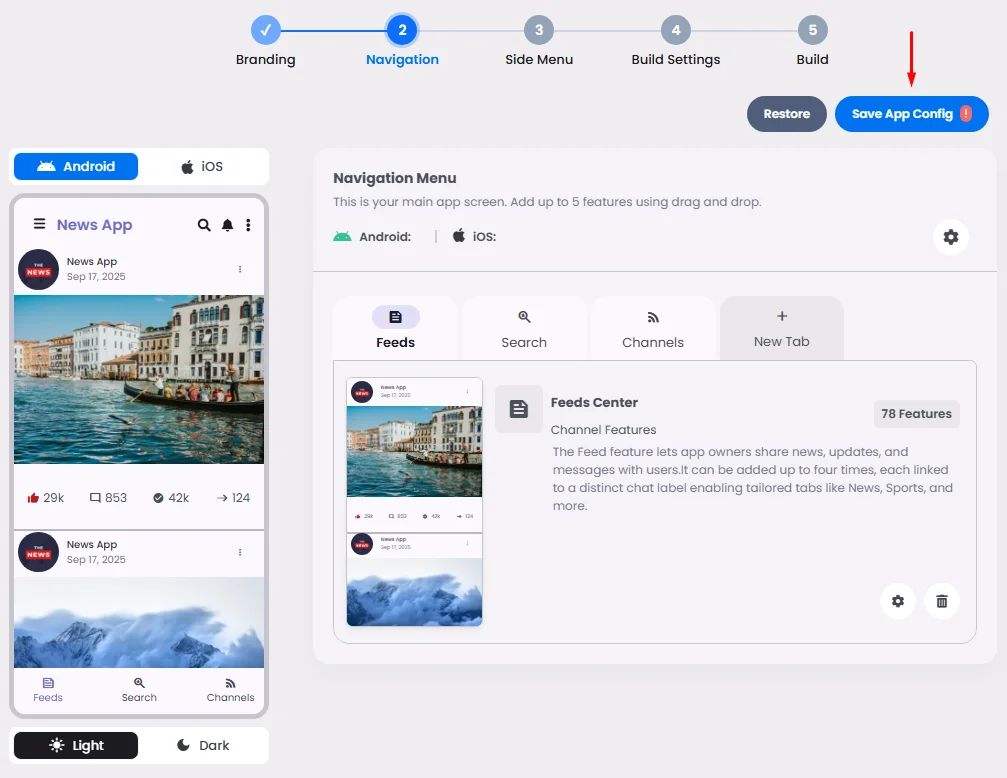
Task: Select Light theme for preview
Action: click(x=76, y=745)
